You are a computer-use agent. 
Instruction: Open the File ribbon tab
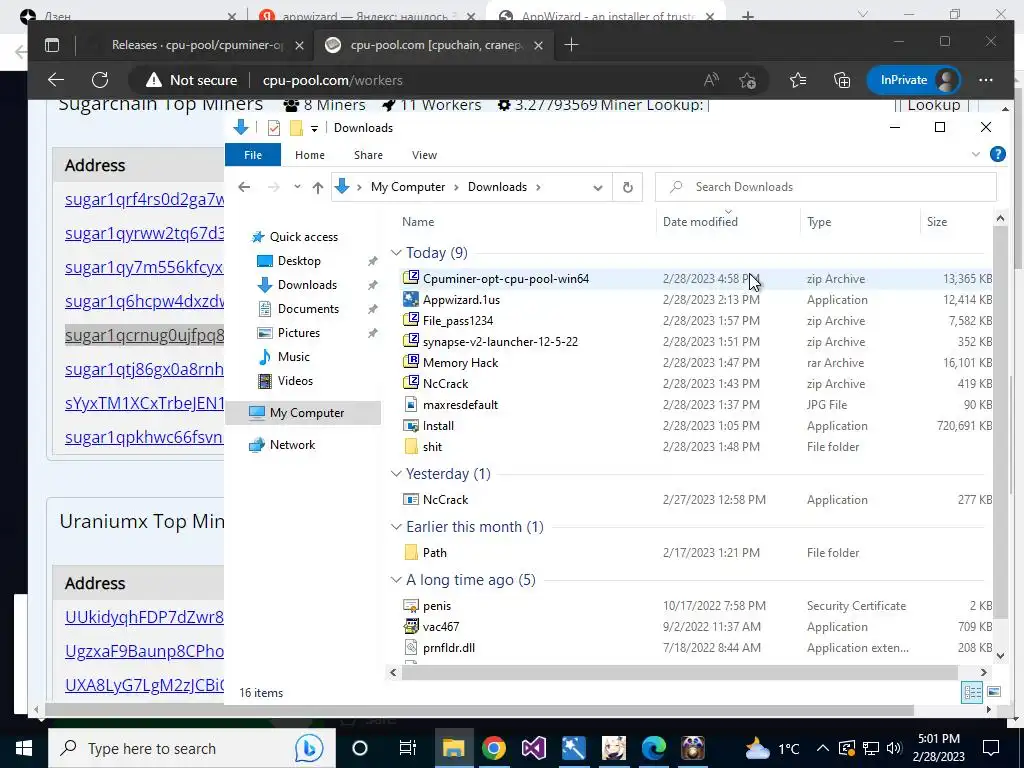253,155
